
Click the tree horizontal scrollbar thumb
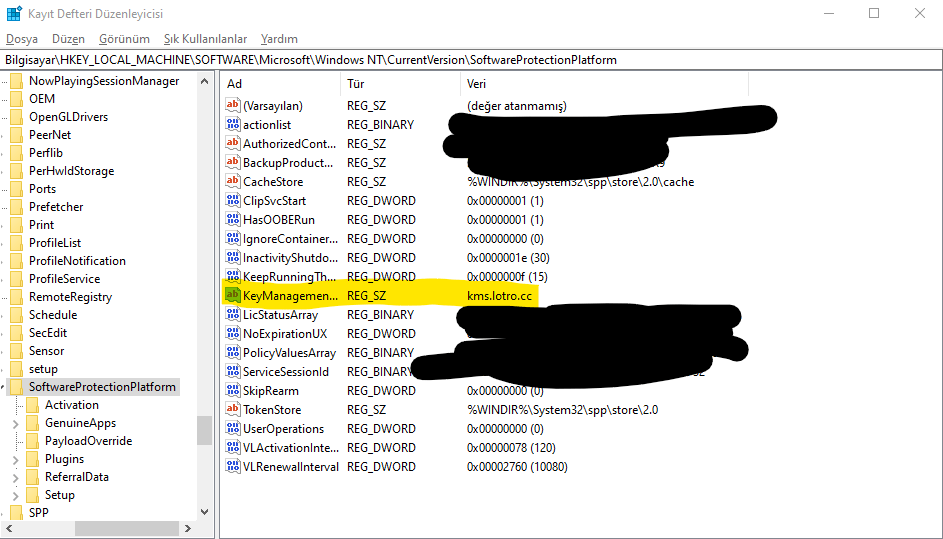pos(126,529)
